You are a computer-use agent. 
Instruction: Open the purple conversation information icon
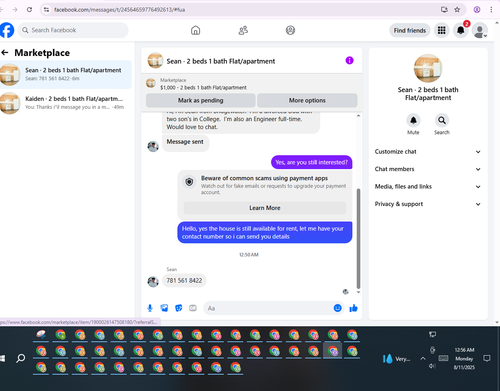349,60
